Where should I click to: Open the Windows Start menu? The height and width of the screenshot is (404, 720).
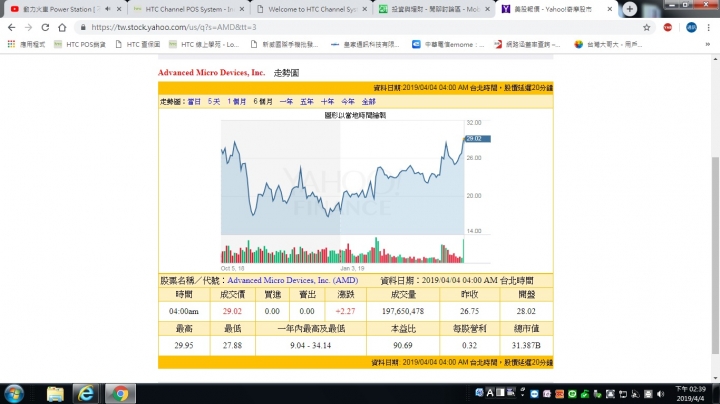[x=14, y=394]
